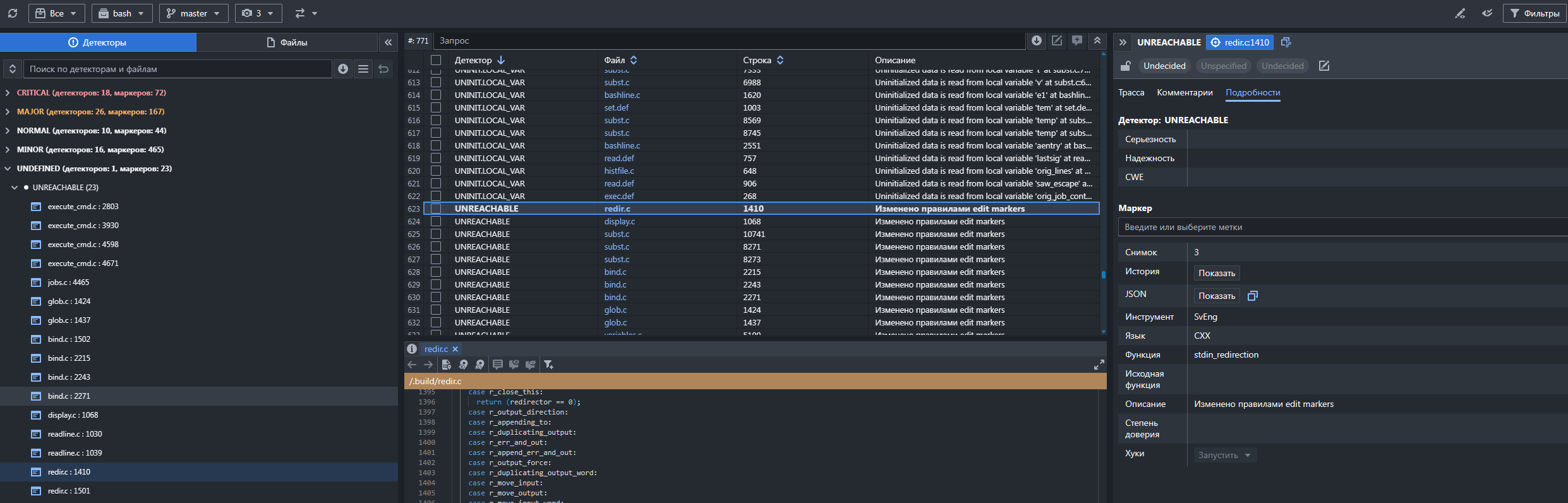
Task: Click the Фильтры button
Action: coord(1534,13)
